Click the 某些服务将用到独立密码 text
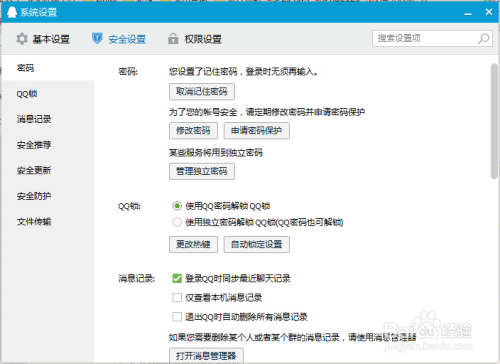 click(216, 153)
